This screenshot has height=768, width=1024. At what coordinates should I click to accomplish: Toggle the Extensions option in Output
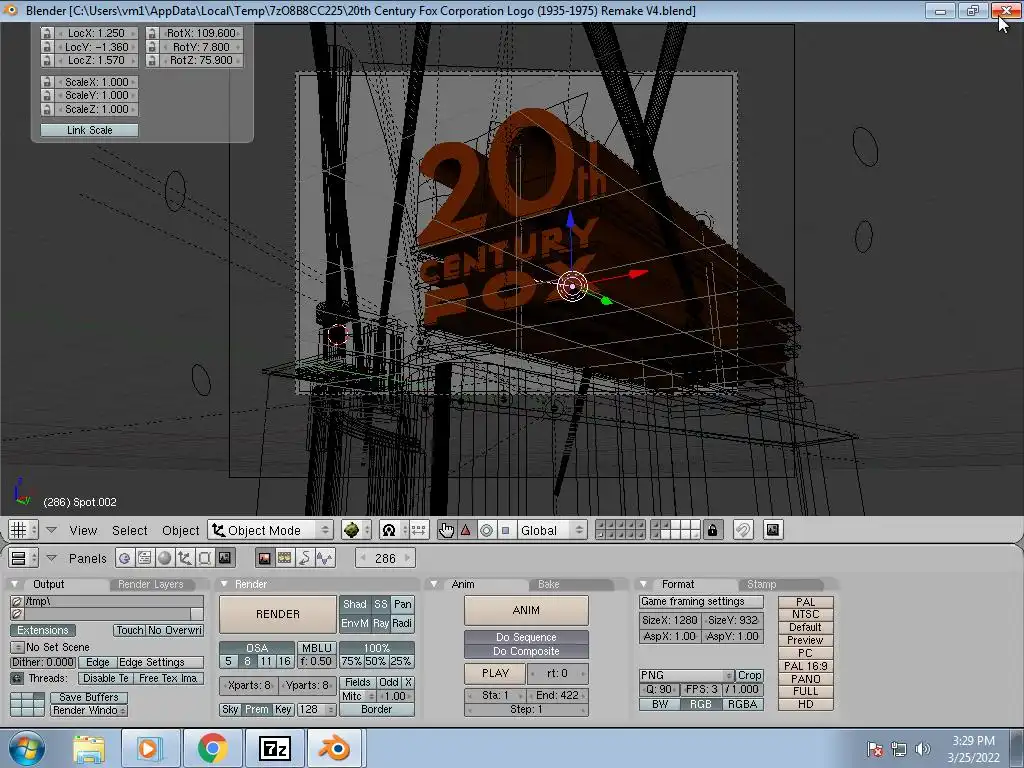[42, 631]
